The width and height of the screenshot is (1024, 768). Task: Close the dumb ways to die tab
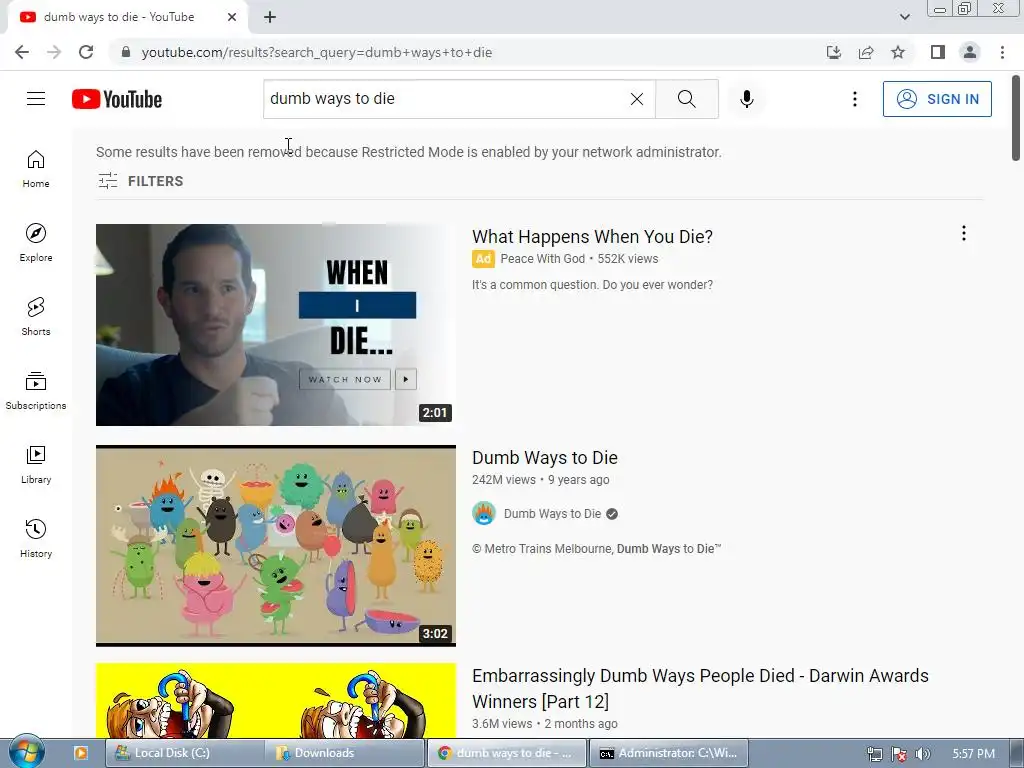(x=232, y=17)
